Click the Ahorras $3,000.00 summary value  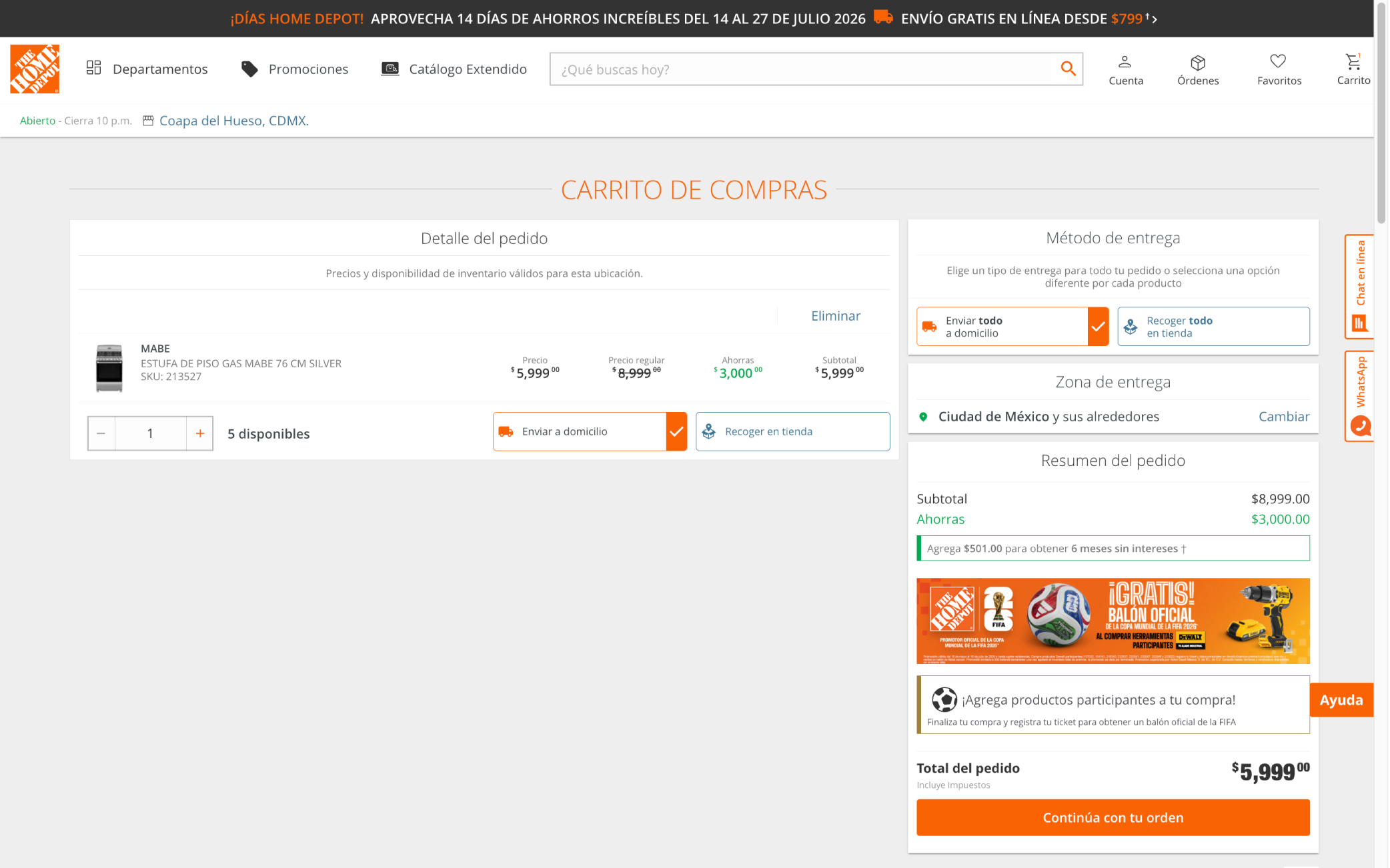tap(1280, 519)
